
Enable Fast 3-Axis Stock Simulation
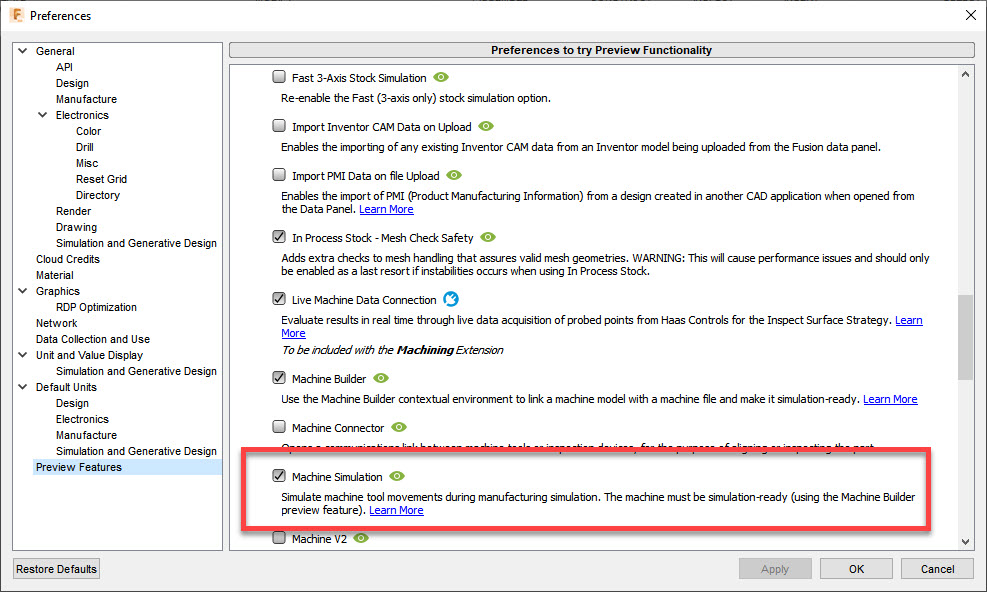[x=277, y=75]
